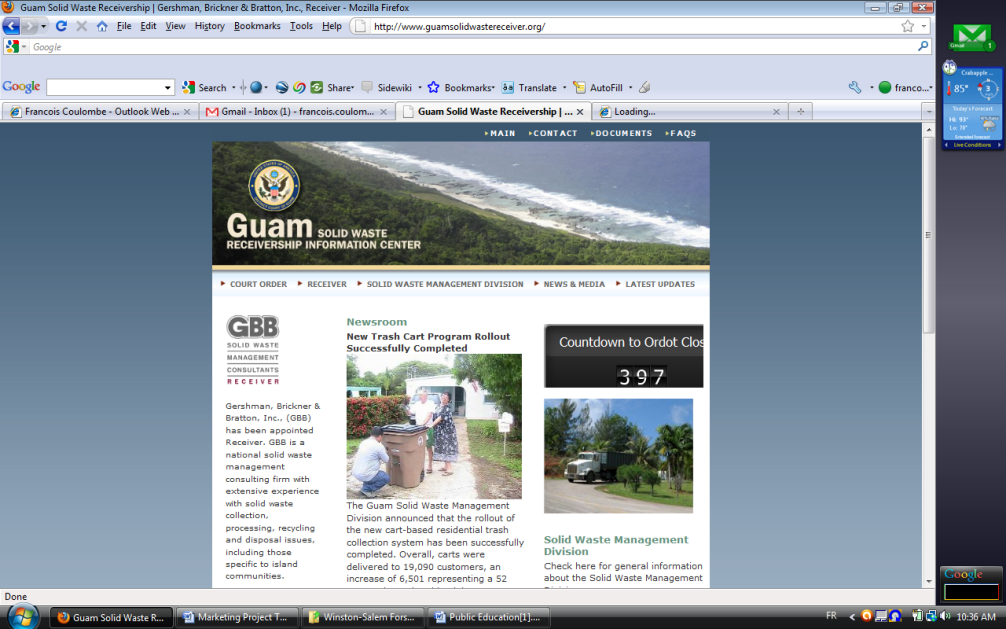Click the AutoFill button on Google Toolbar

point(598,87)
